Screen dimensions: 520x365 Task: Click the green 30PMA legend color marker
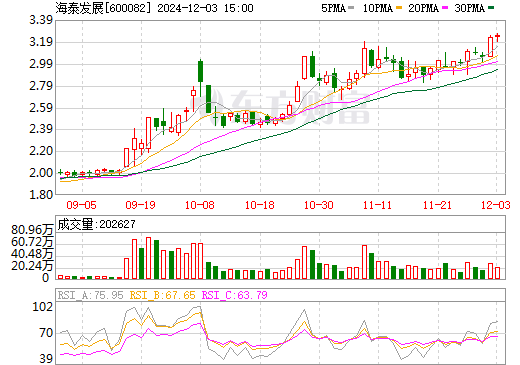click(x=491, y=8)
